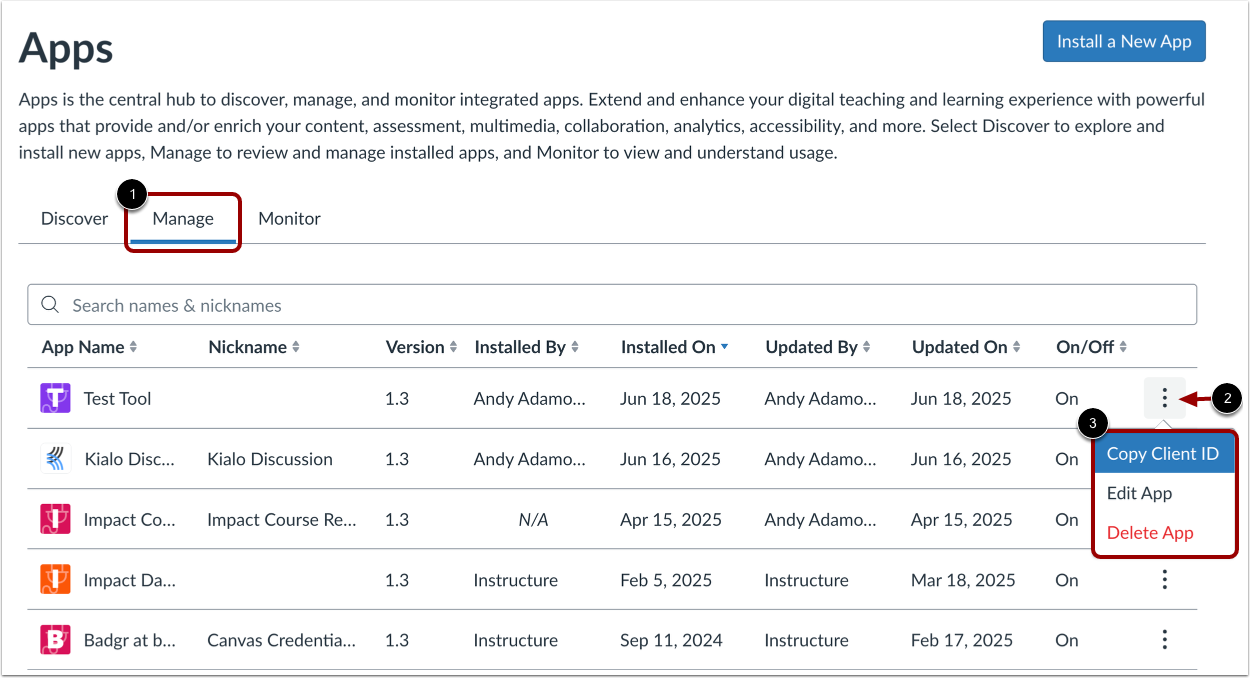Click the Install a New App button
Image resolution: width=1250 pixels, height=678 pixels.
1123,41
